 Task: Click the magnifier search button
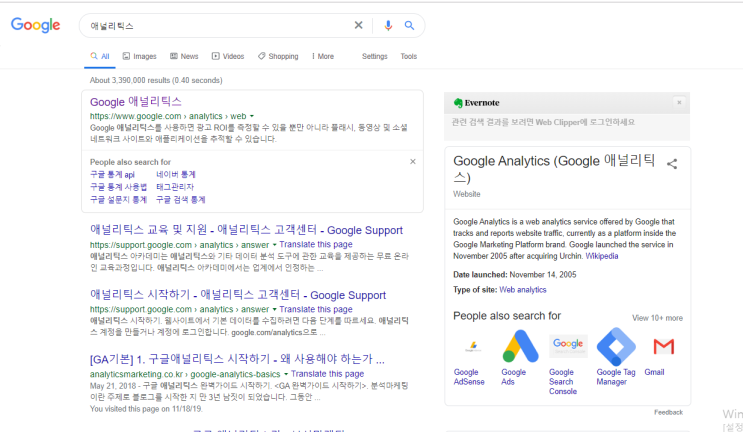[409, 26]
